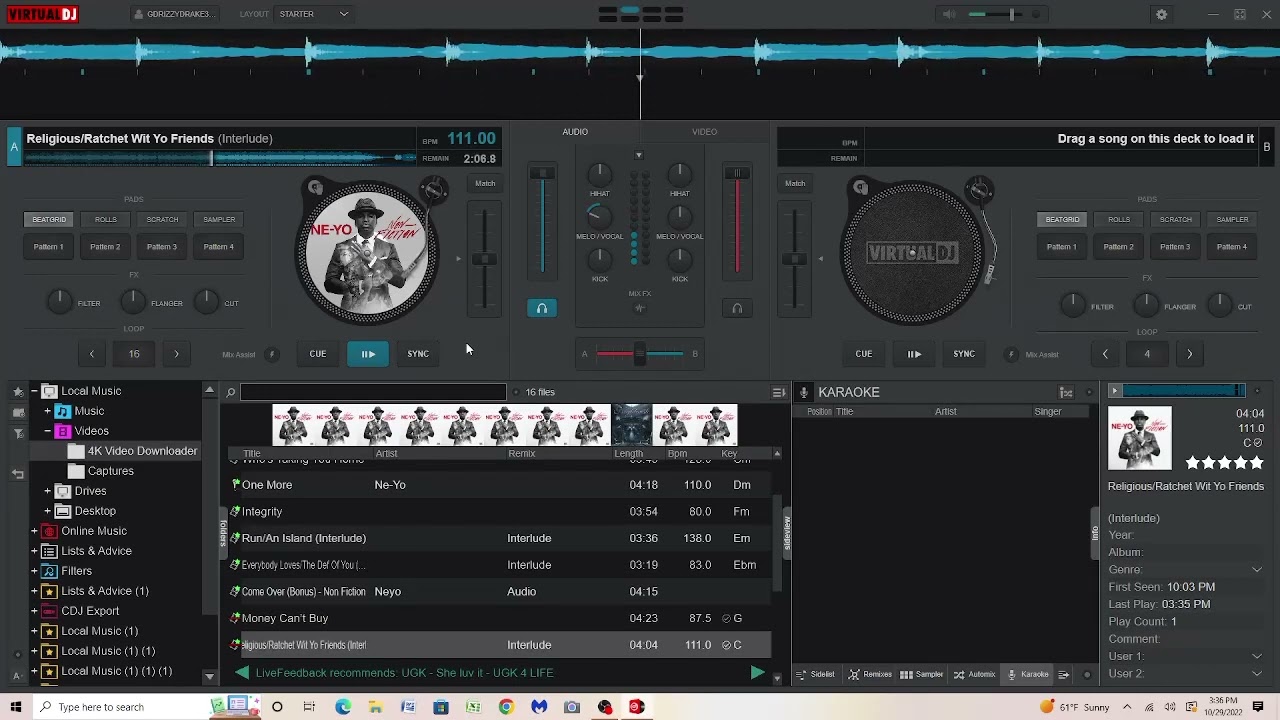Viewport: 1280px width, 720px height.
Task: Increase right deck loop size arrow
Action: click(x=1190, y=354)
